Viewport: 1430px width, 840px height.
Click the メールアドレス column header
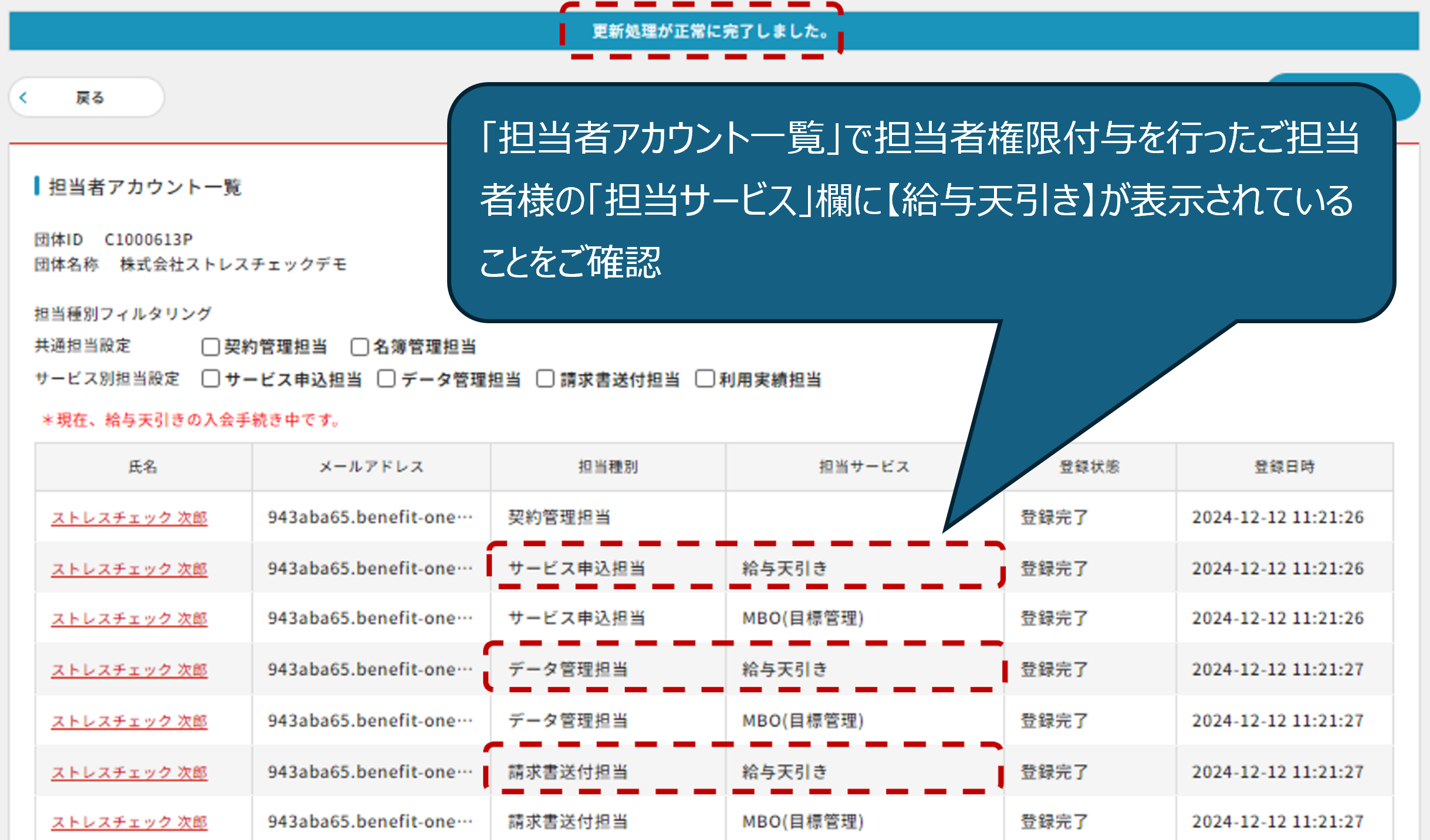click(371, 467)
